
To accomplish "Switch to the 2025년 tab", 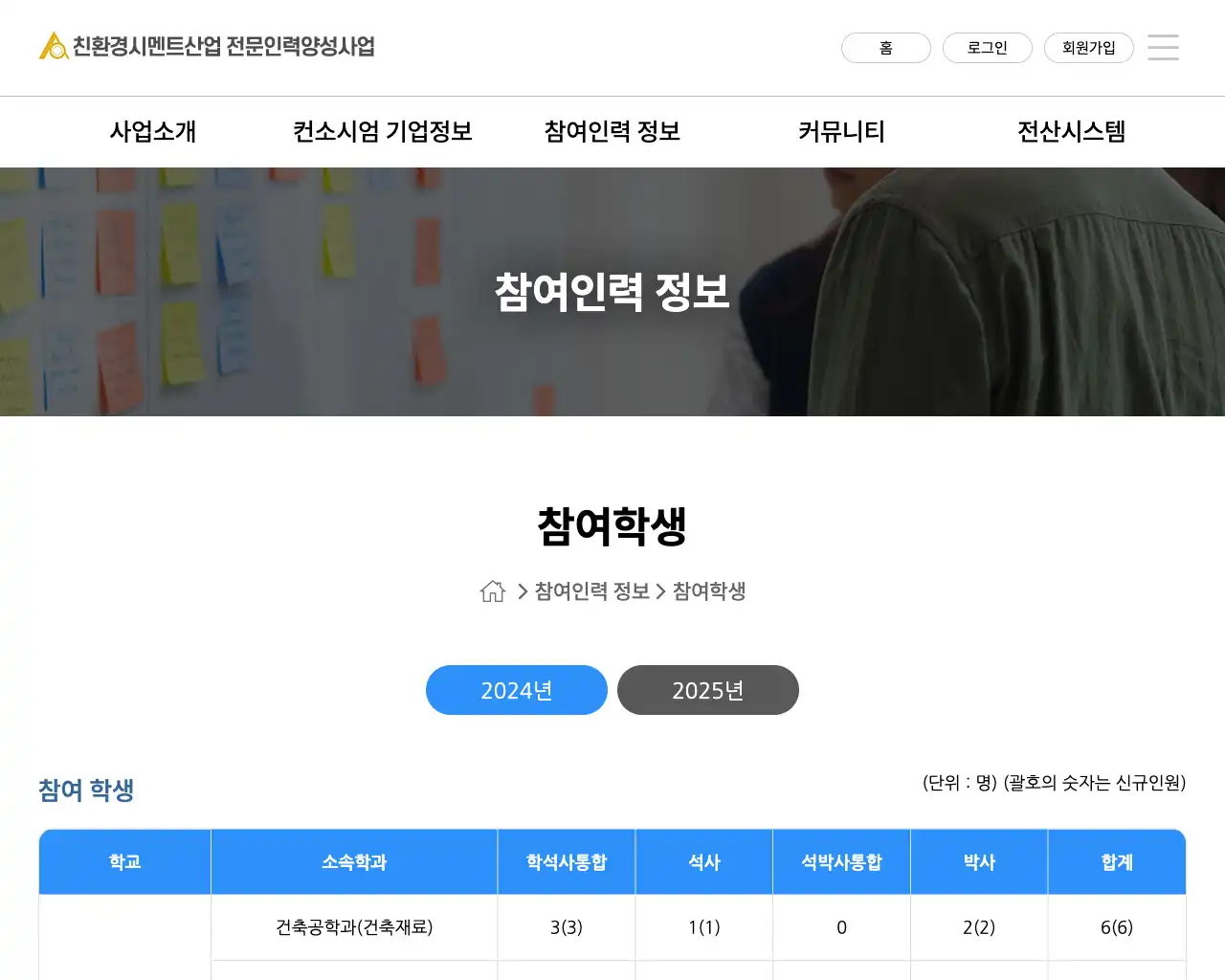I will [708, 690].
